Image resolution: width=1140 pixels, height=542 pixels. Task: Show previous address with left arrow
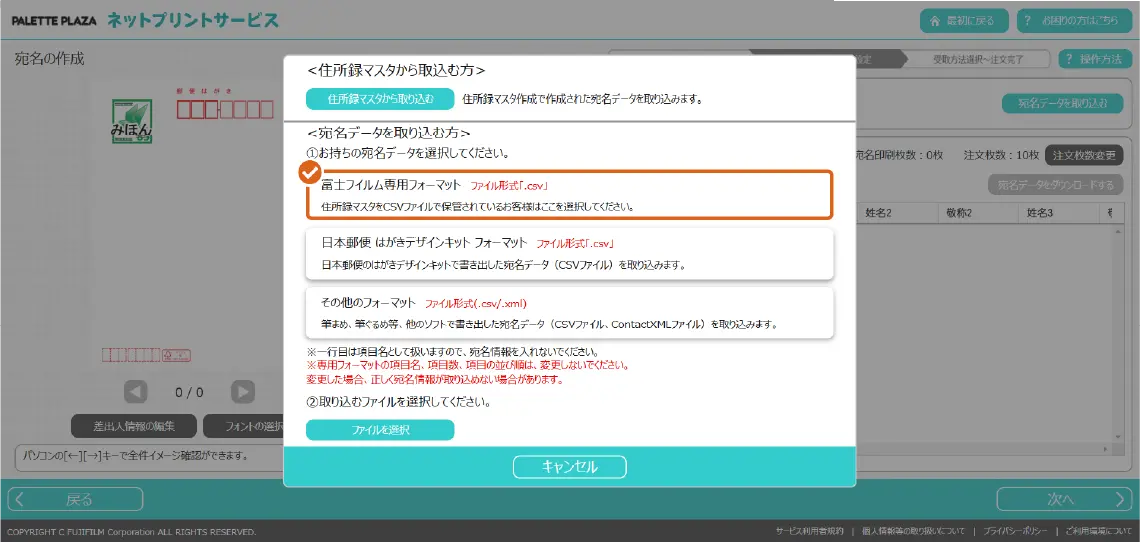(136, 392)
